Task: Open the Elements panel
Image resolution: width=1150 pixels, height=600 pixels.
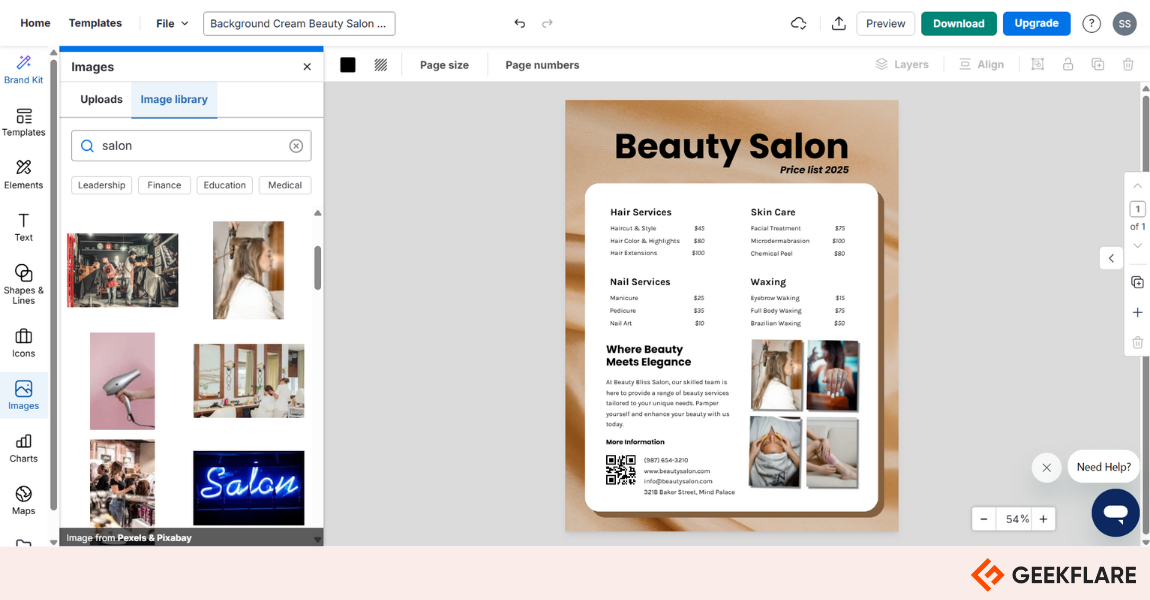Action: point(23,174)
